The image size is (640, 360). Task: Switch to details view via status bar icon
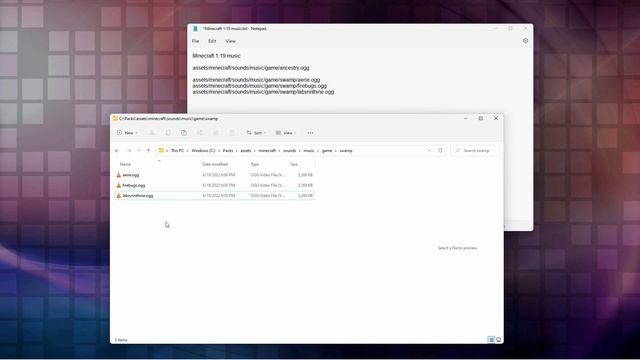(x=491, y=340)
